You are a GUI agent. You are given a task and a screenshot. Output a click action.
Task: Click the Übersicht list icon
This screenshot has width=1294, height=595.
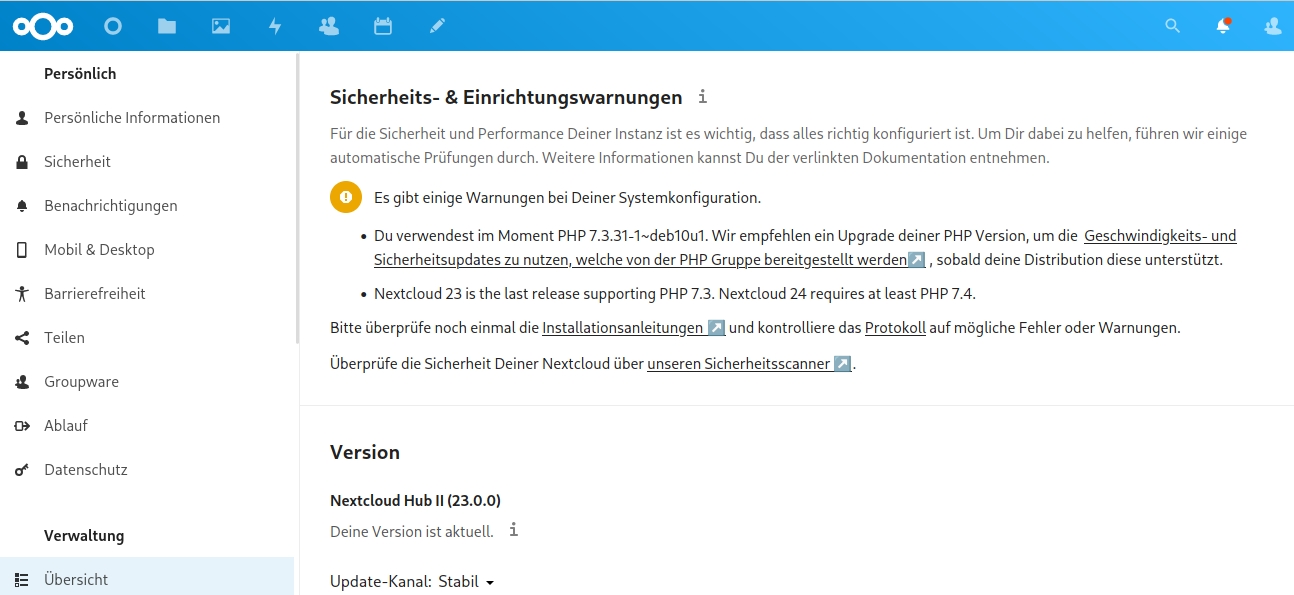point(22,580)
